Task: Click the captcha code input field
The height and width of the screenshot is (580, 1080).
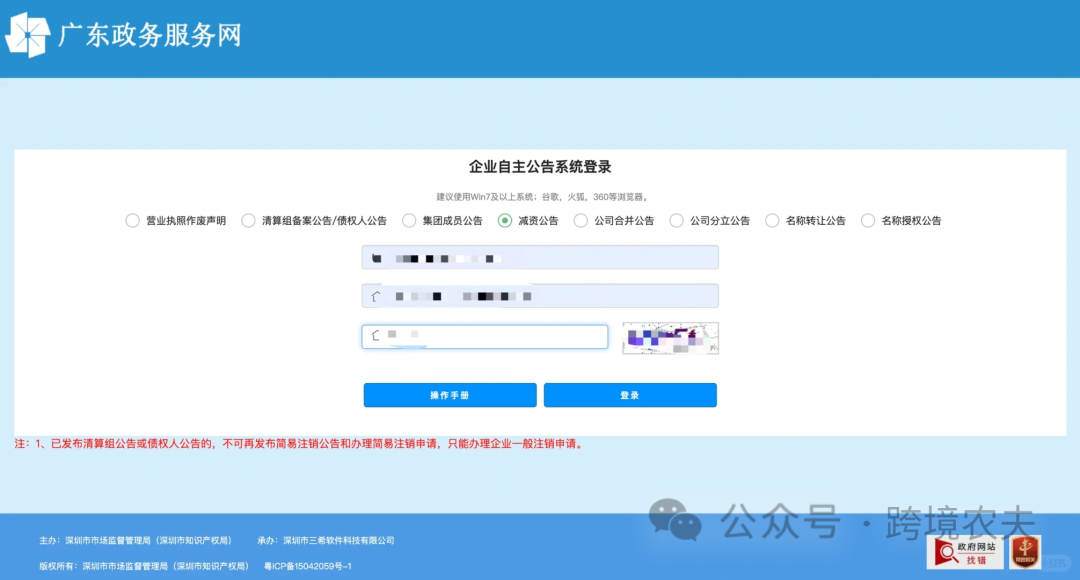Action: [x=485, y=337]
